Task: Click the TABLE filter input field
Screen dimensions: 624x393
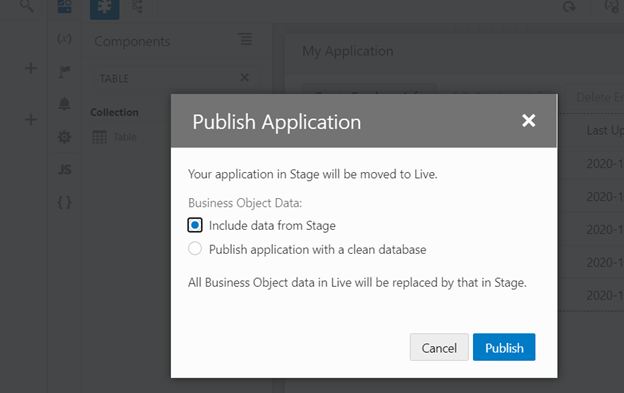Action: tap(167, 78)
